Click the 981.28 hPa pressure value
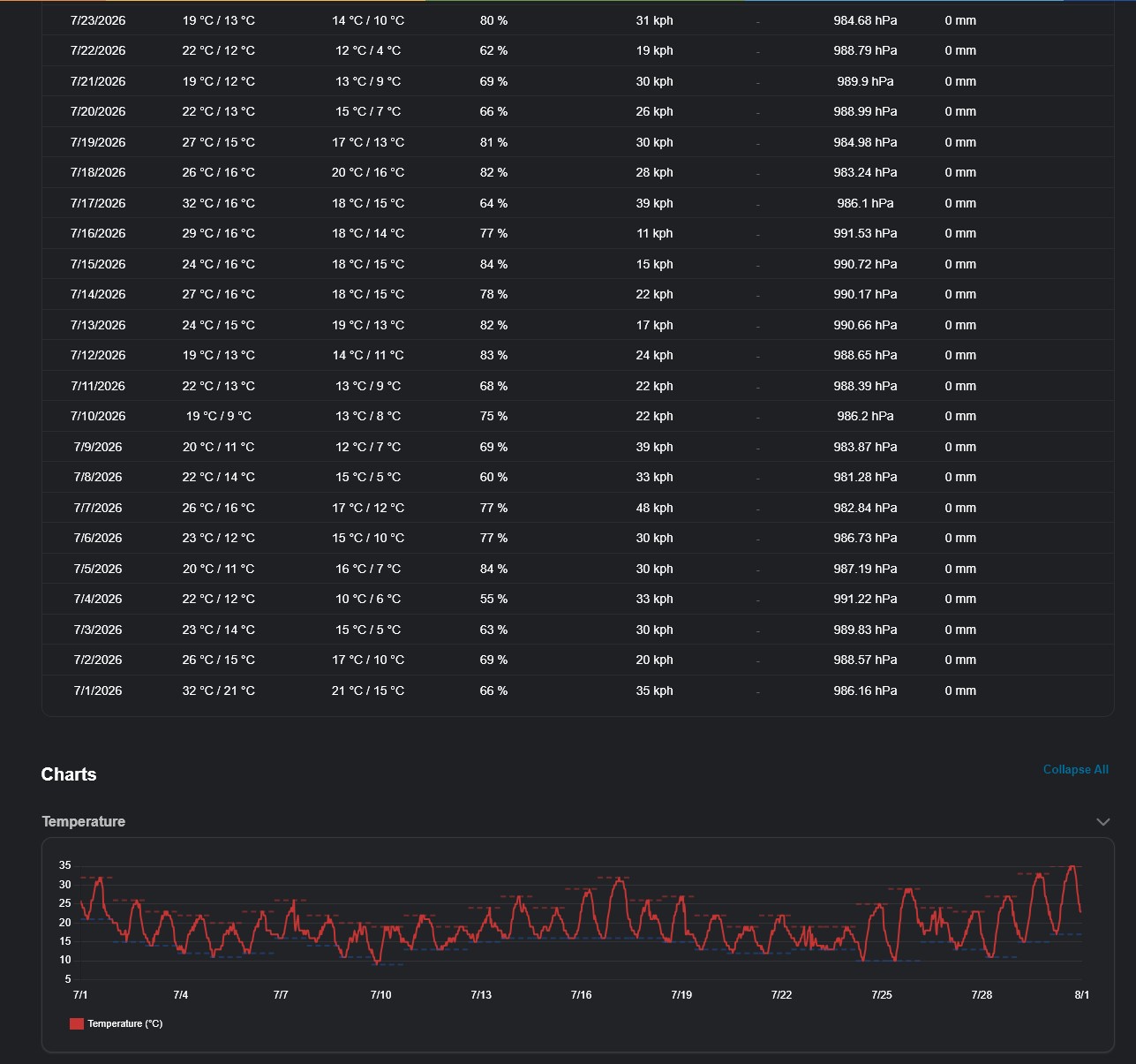The image size is (1136, 1064). tap(865, 477)
